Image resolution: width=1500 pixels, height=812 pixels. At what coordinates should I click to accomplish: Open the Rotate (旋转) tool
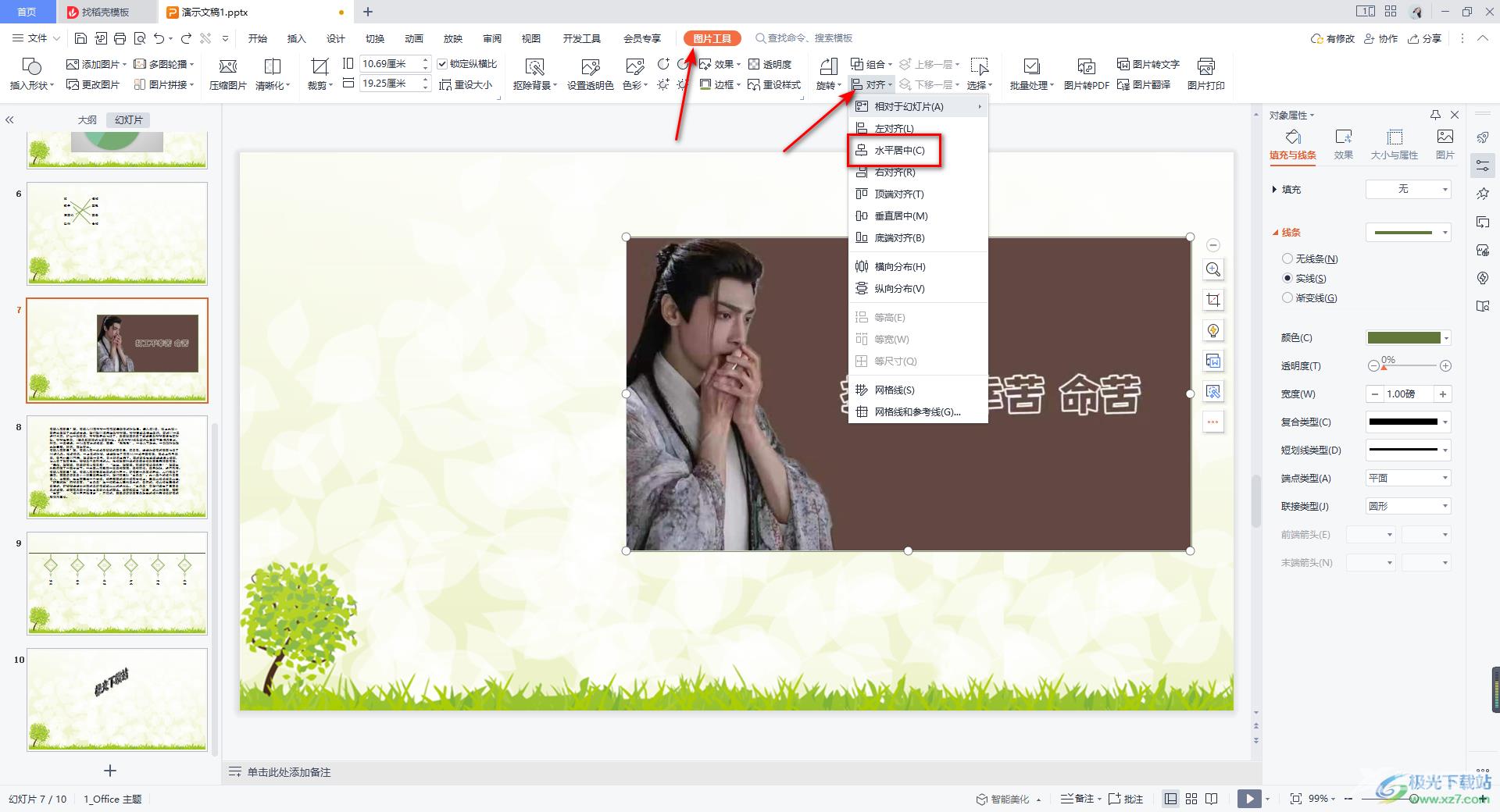click(828, 74)
